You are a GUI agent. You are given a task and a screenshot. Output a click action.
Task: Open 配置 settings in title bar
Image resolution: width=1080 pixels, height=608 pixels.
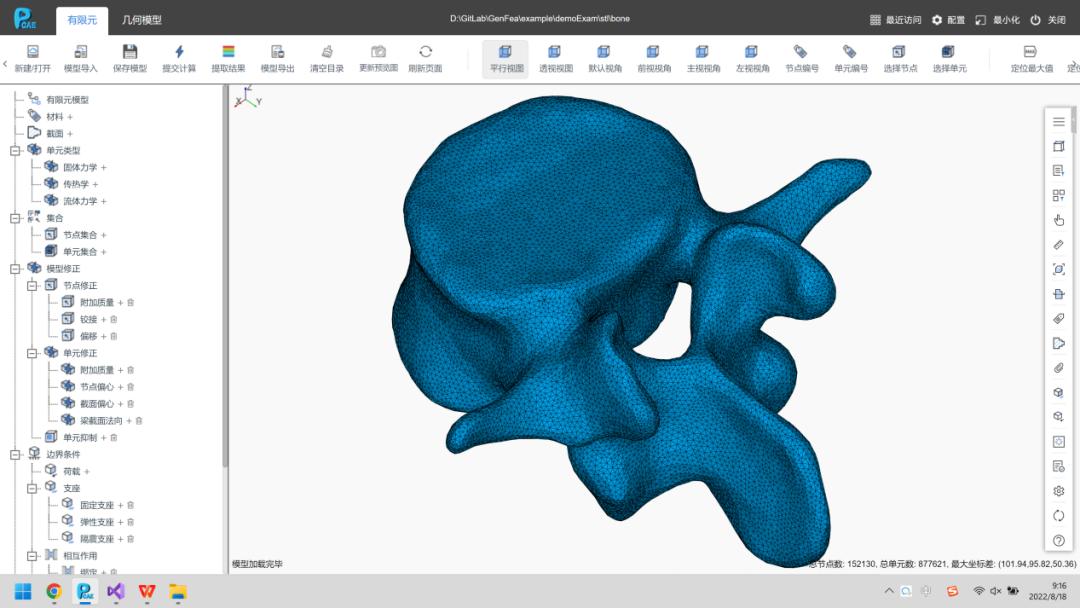(x=948, y=20)
